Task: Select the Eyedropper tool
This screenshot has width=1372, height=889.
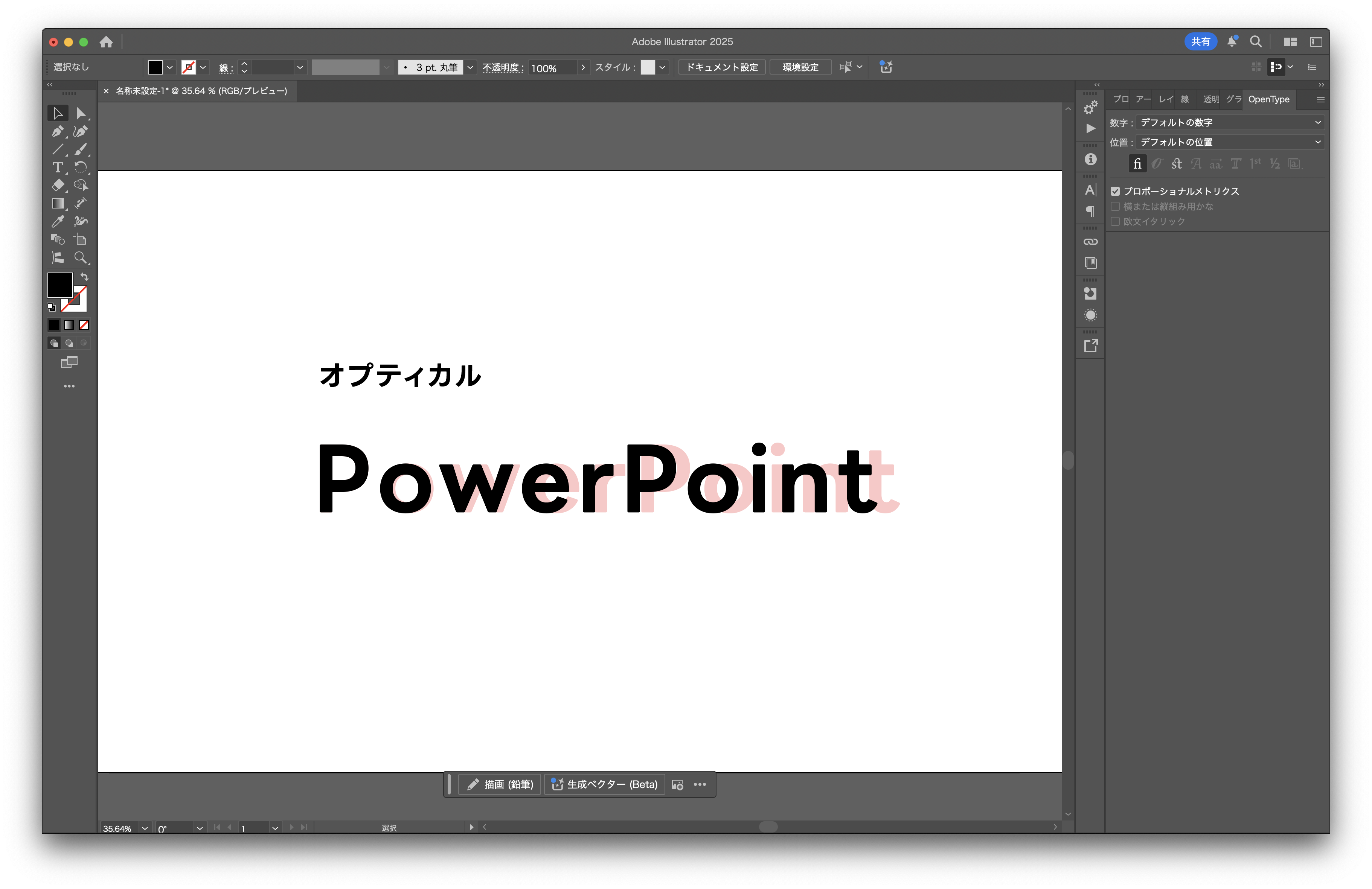Action: tap(57, 221)
